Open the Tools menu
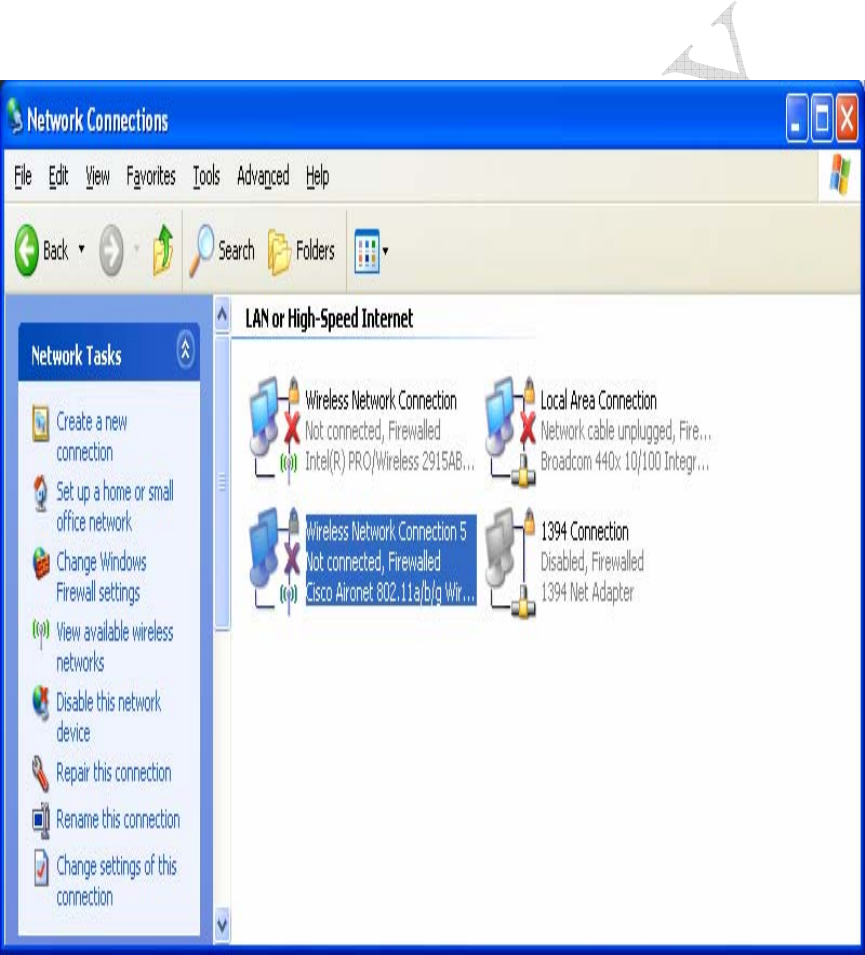Viewport: 865px width, 955px height. (206, 177)
